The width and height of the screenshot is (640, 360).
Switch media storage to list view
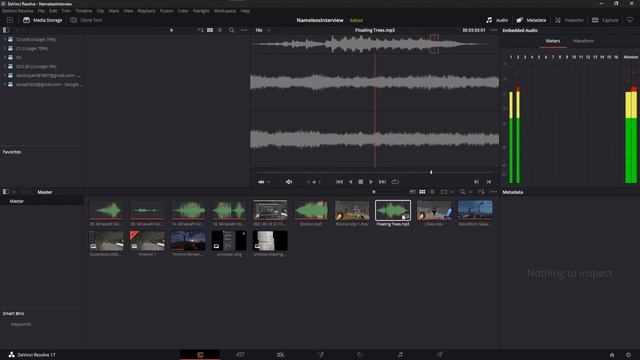[220, 30]
